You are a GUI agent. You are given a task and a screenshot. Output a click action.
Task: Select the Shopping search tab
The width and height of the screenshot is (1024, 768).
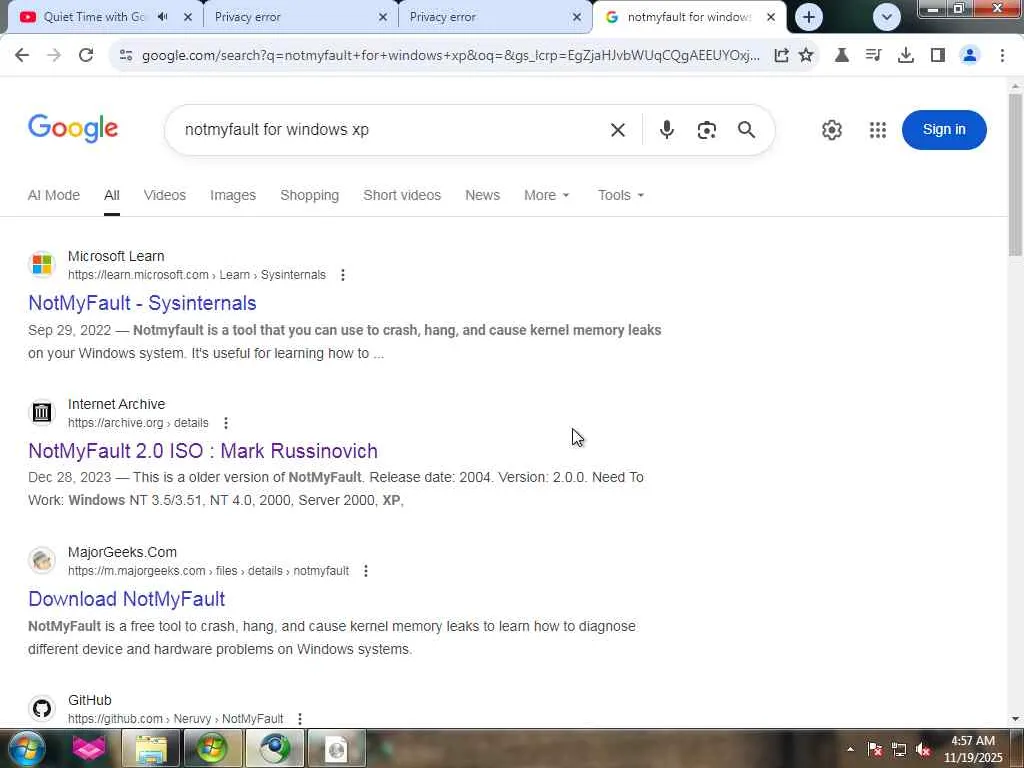(x=310, y=195)
